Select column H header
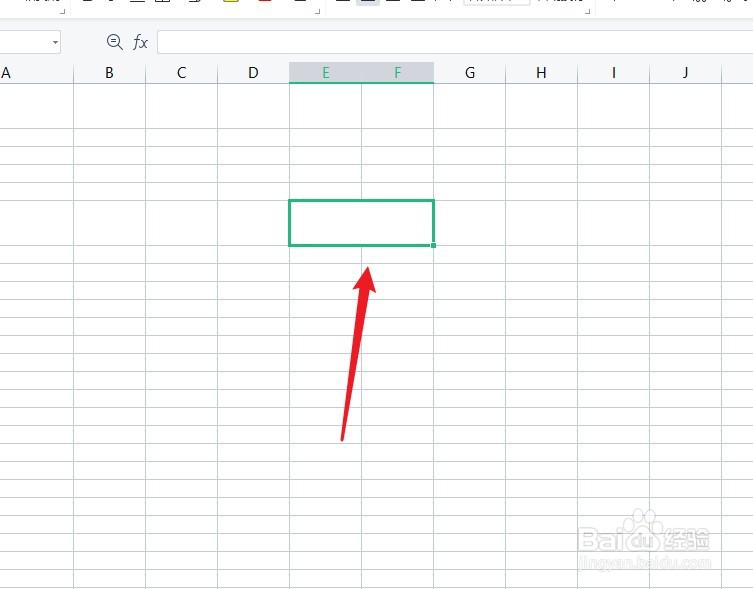Viewport: 753px width, 589px height. click(541, 73)
